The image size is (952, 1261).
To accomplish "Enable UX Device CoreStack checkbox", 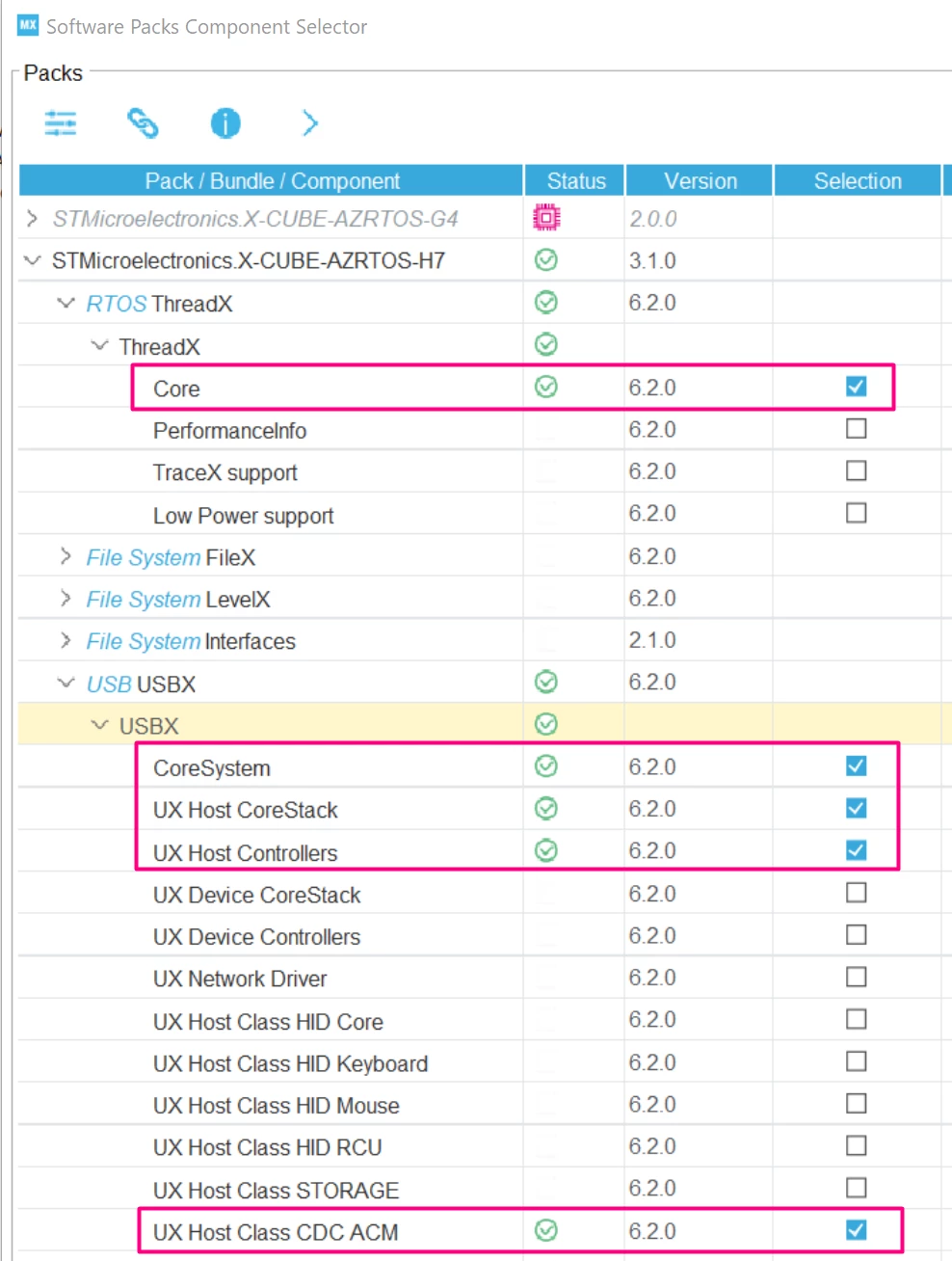I will tap(856, 893).
